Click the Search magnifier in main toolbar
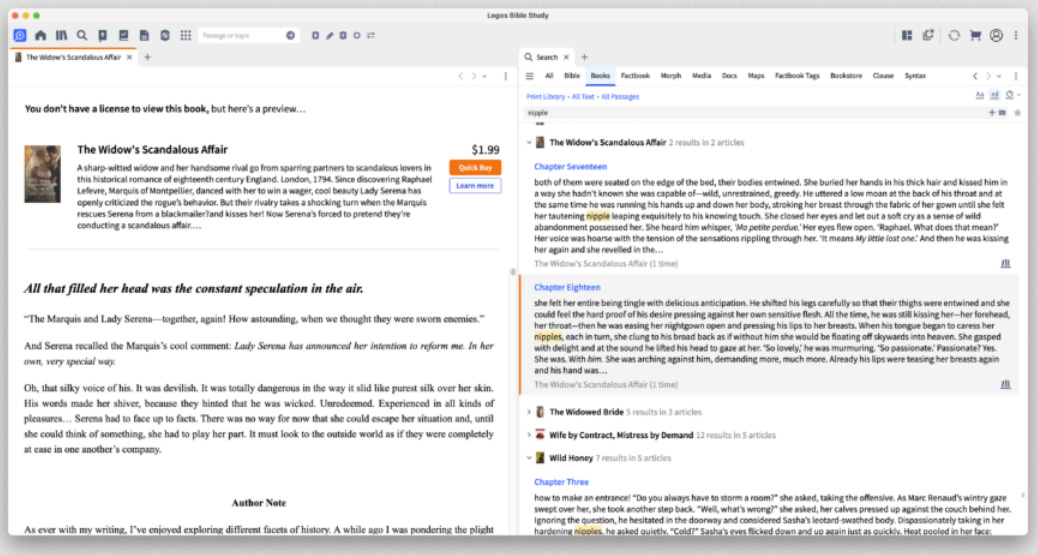This screenshot has height=555, width=1038. click(x=81, y=35)
